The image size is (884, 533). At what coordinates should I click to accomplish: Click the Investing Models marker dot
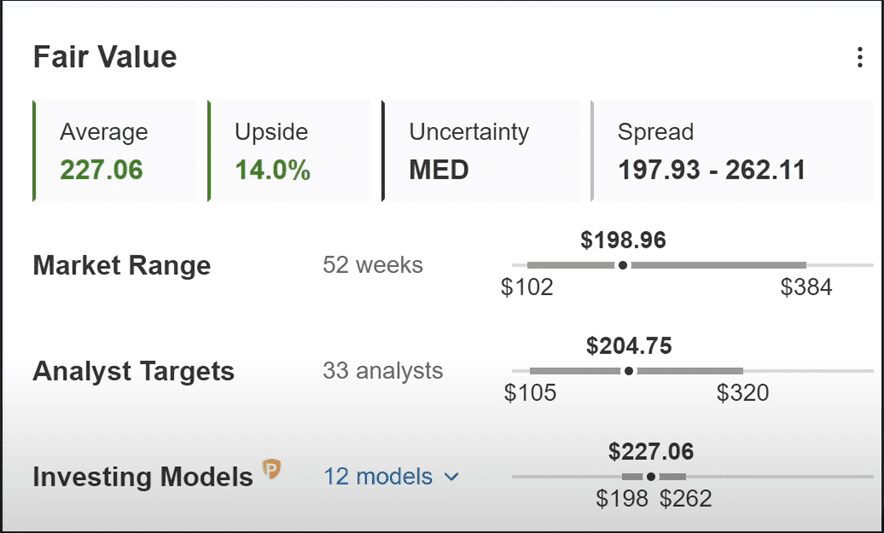(x=651, y=477)
